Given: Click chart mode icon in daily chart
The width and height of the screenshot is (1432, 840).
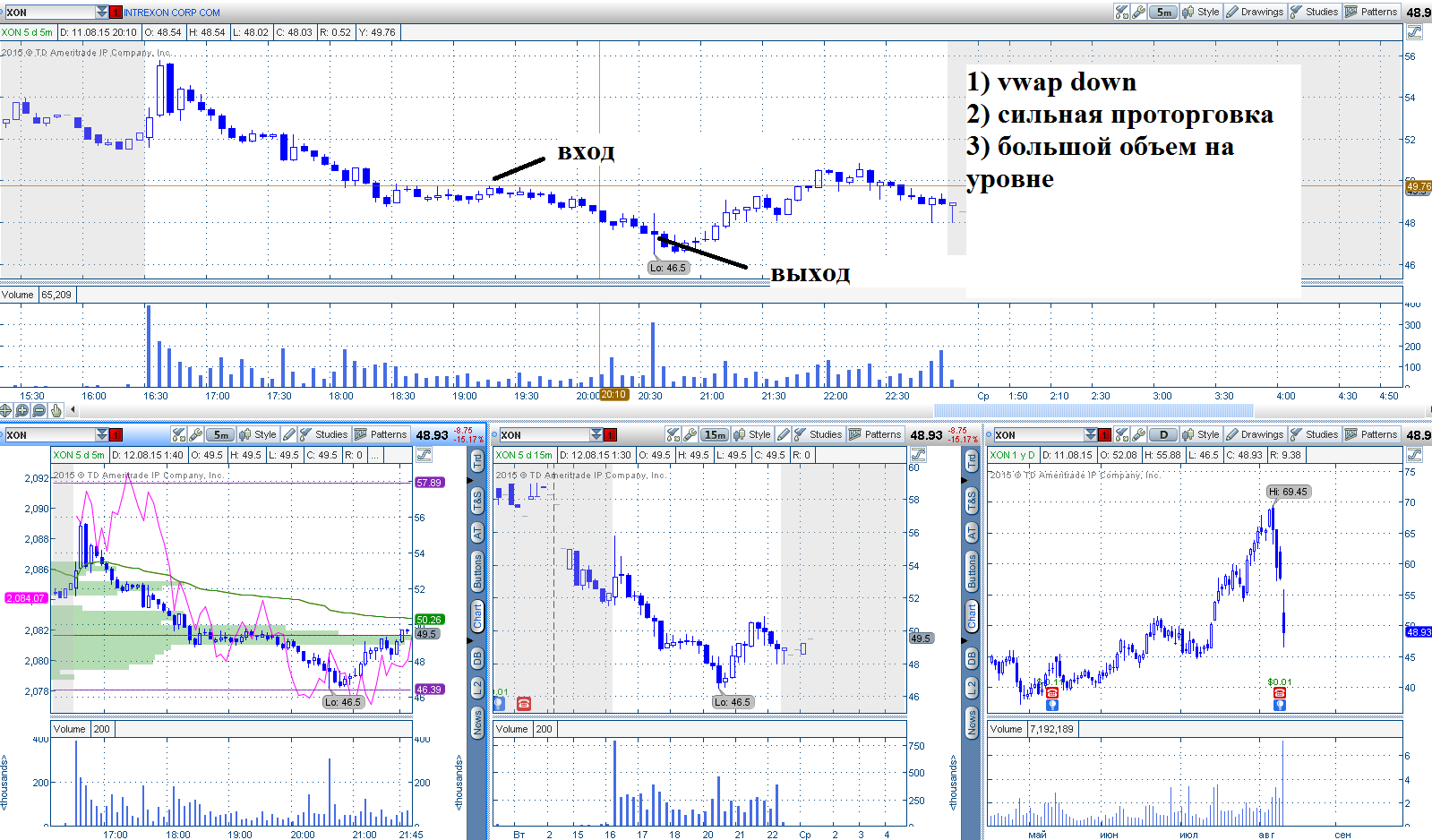Looking at the screenshot, I should (1414, 455).
